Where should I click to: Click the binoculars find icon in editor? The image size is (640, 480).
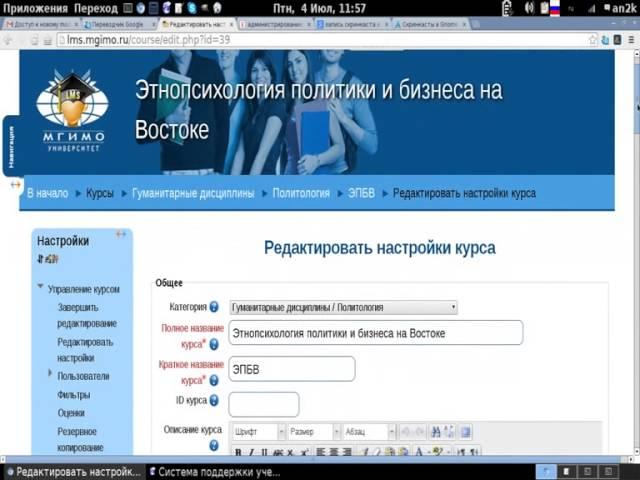436,432
